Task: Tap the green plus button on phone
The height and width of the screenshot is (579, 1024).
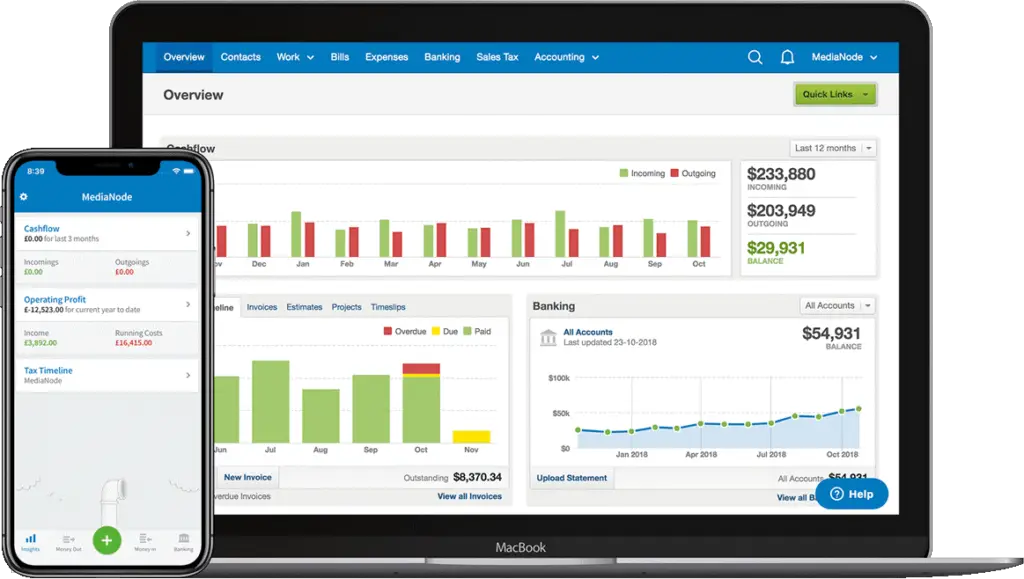Action: 107,540
